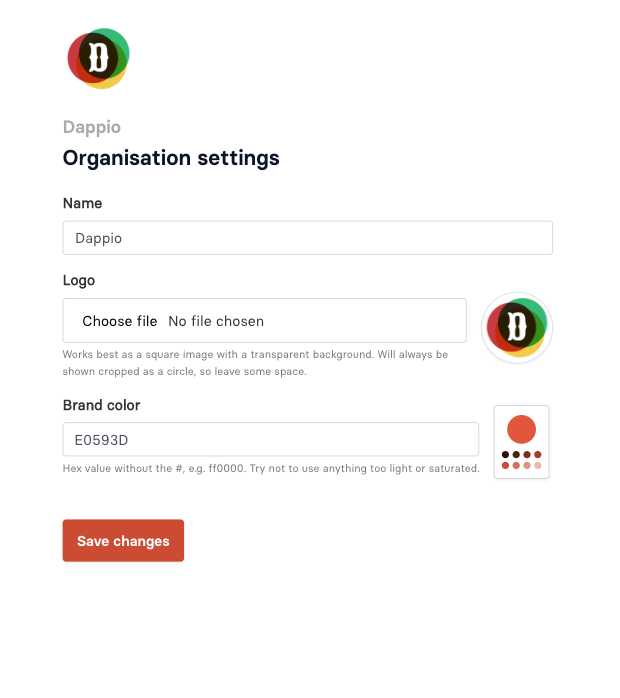Click the Dappio organisation name above heading
Image resolution: width=620 pixels, height=698 pixels.
coord(92,127)
